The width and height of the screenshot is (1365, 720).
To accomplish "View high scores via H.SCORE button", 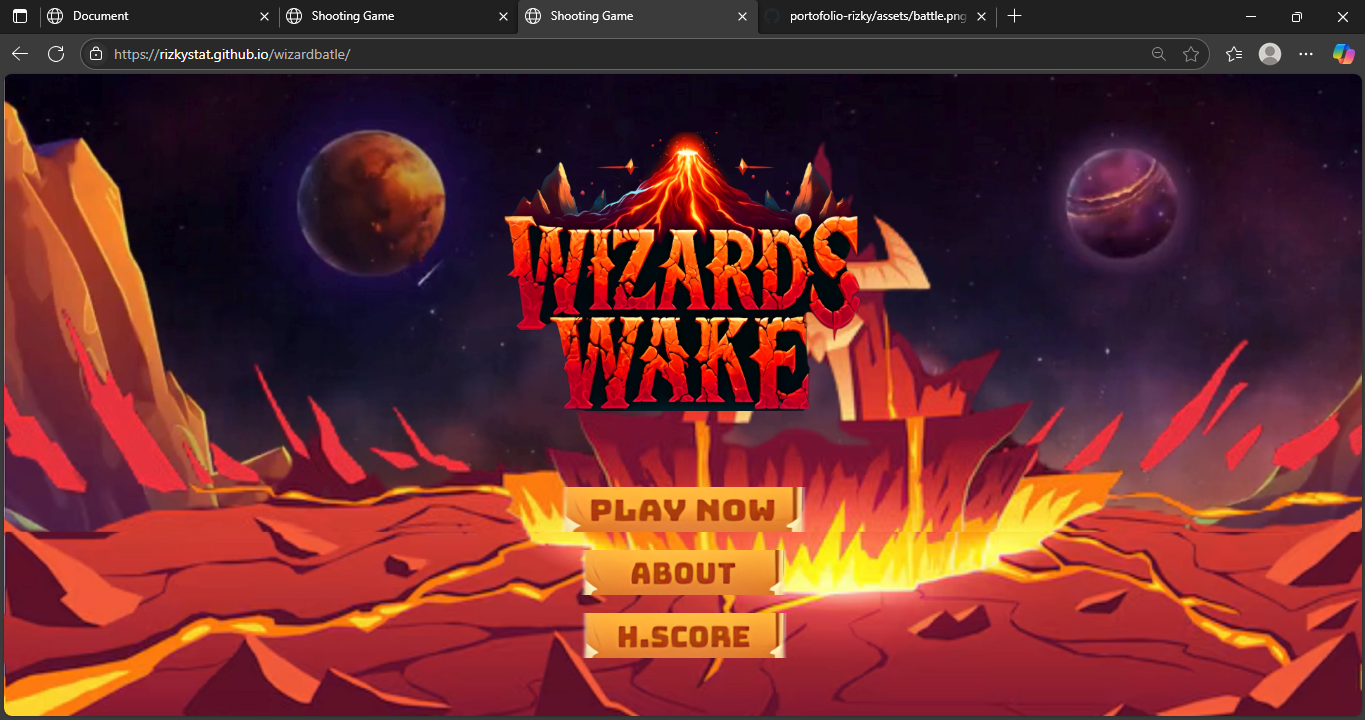I will pyautogui.click(x=683, y=636).
